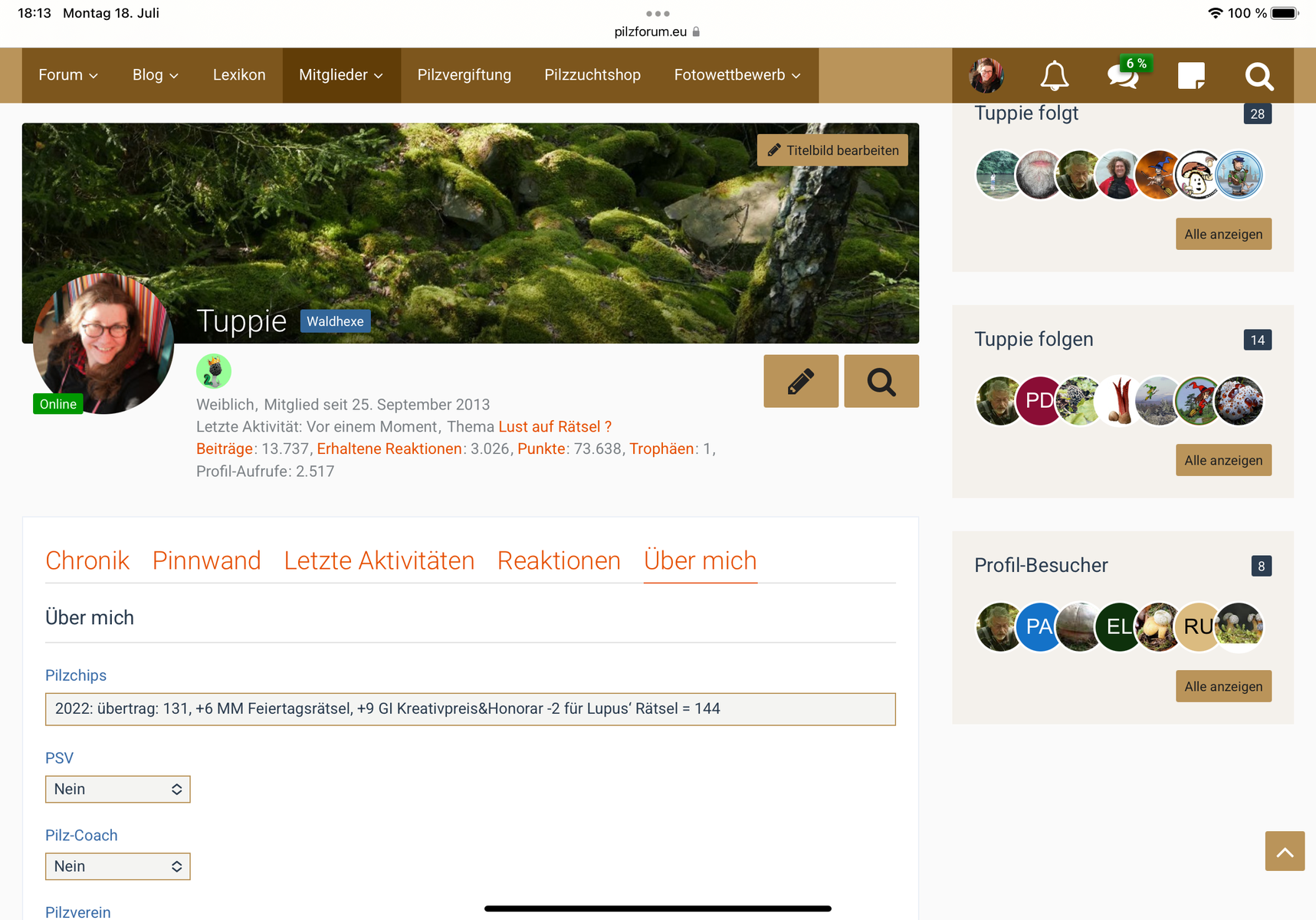Screen dimensions: 1316x920
Task: Switch to the Letzte Aktivitäten tab
Action: tap(379, 560)
